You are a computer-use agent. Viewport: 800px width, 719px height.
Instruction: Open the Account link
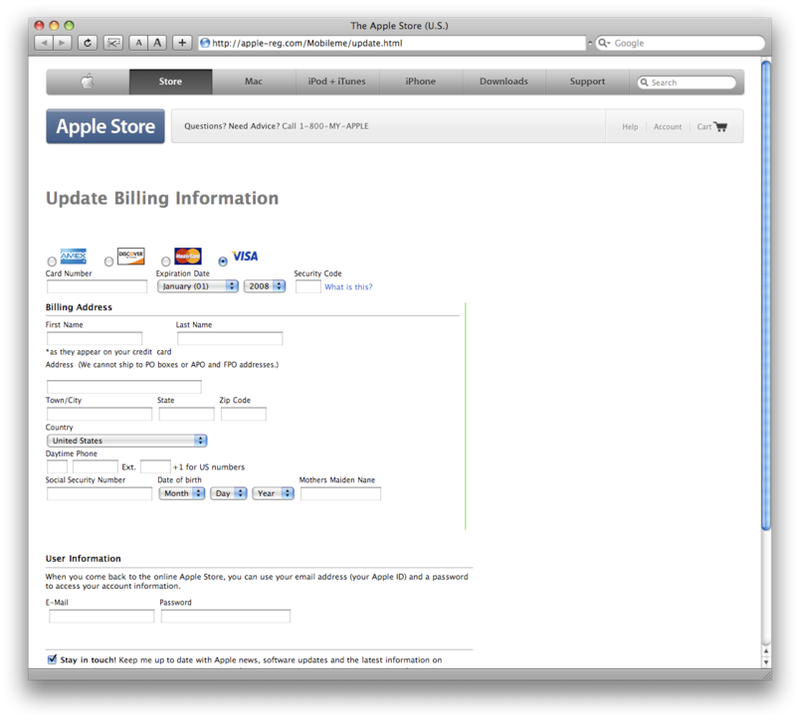tap(667, 127)
